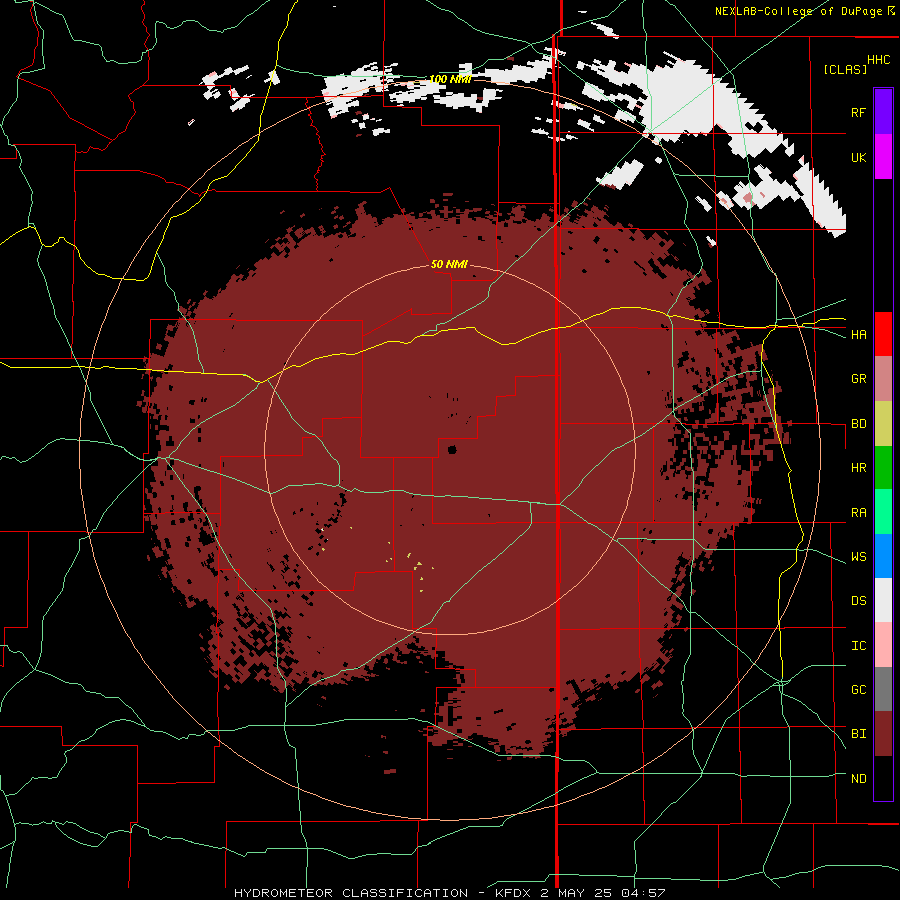
Task: Click the light pink IC legend swatch
Action: [x=883, y=645]
